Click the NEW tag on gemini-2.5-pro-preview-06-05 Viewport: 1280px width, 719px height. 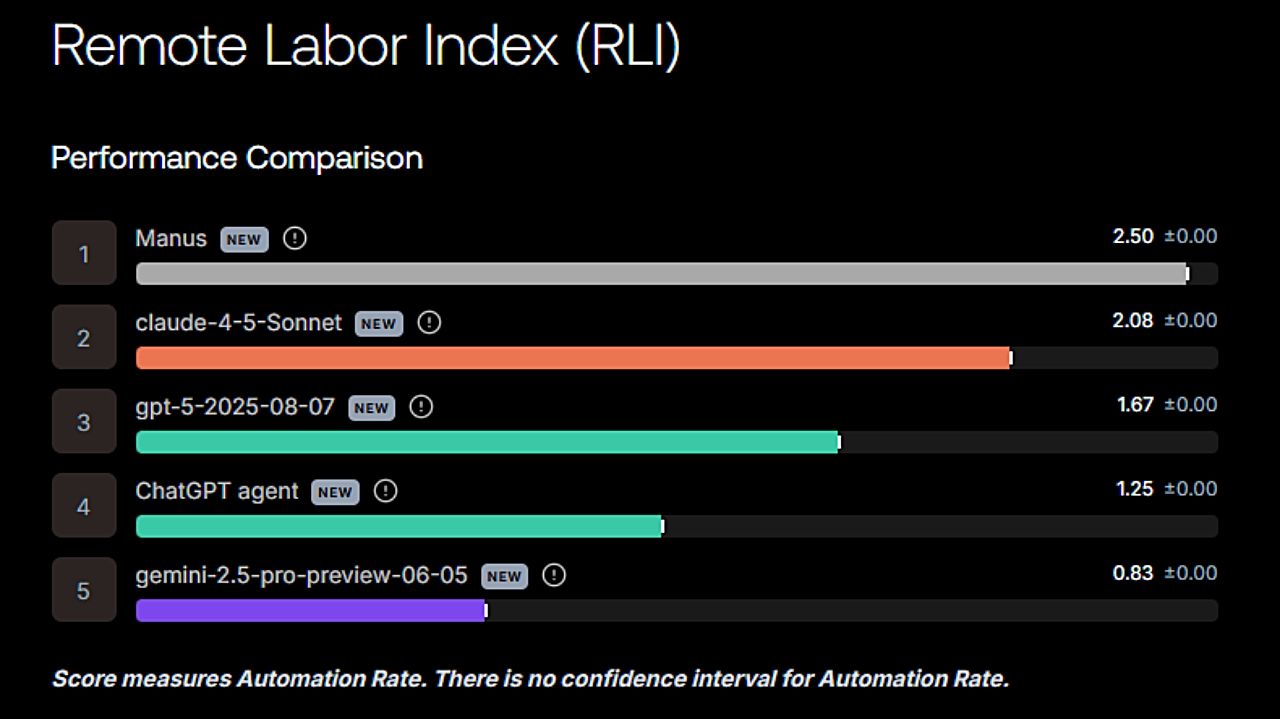[x=504, y=576]
